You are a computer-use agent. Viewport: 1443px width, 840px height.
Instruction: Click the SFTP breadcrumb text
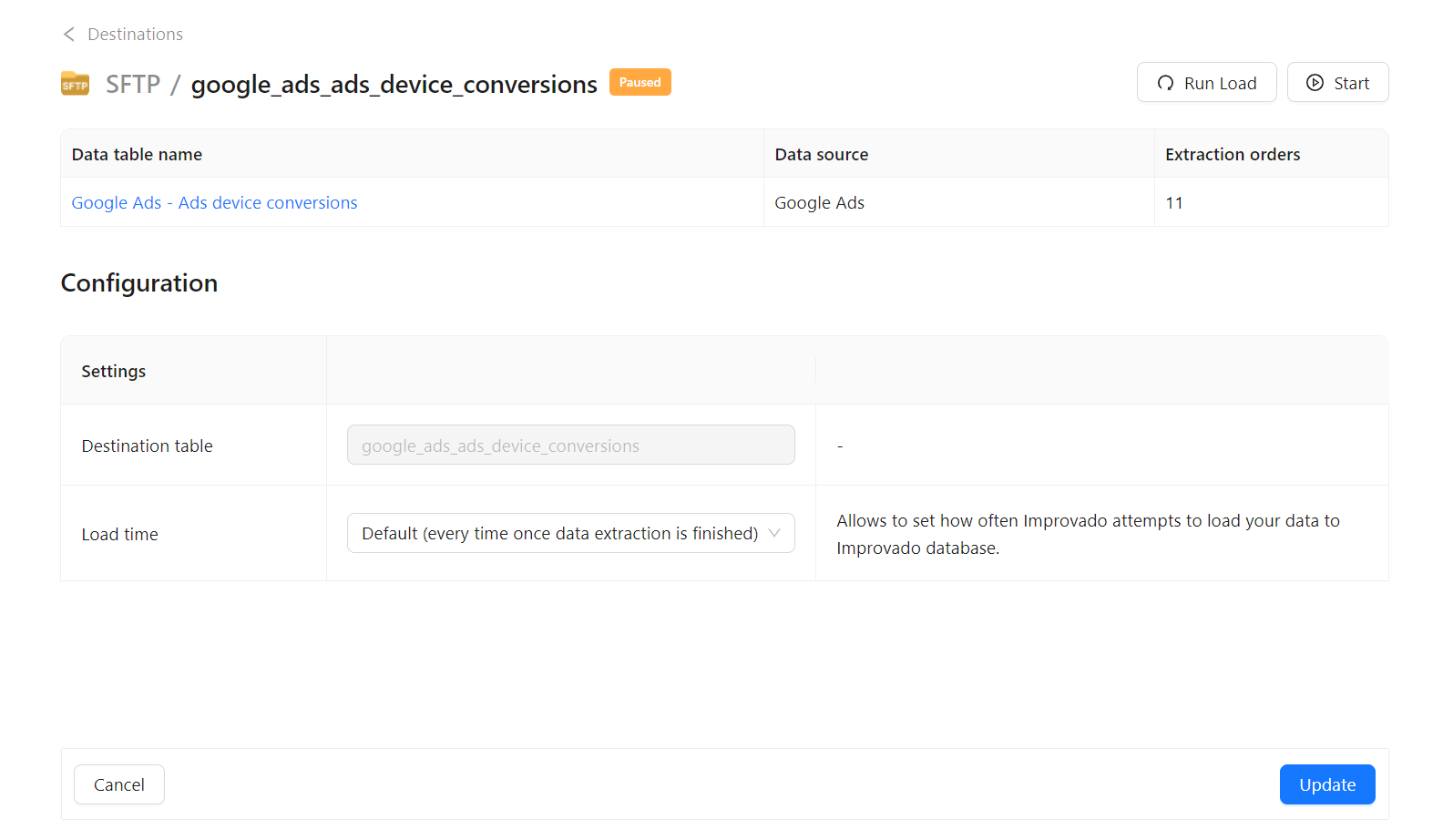coord(133,85)
